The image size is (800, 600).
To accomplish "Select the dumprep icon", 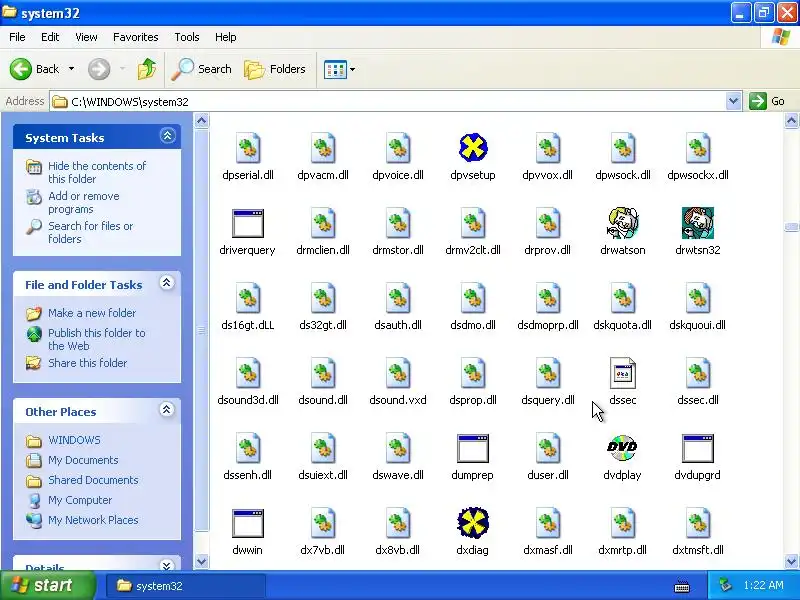I will (x=472, y=448).
